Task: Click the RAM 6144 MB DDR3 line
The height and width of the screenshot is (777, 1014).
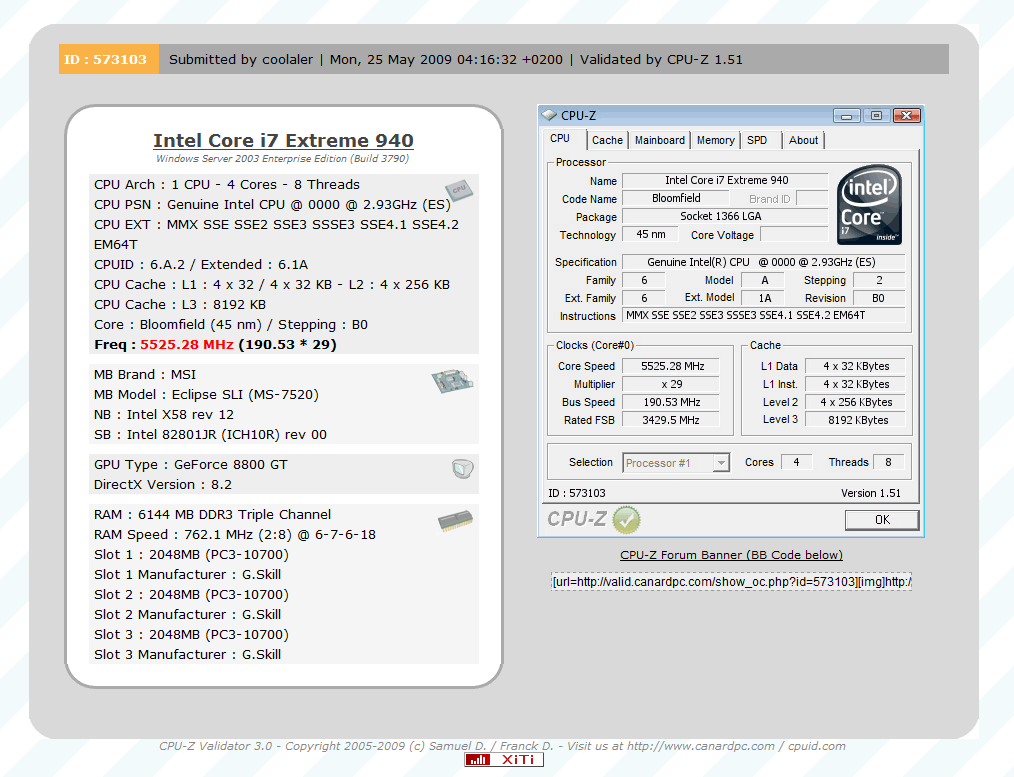Action: (x=212, y=515)
